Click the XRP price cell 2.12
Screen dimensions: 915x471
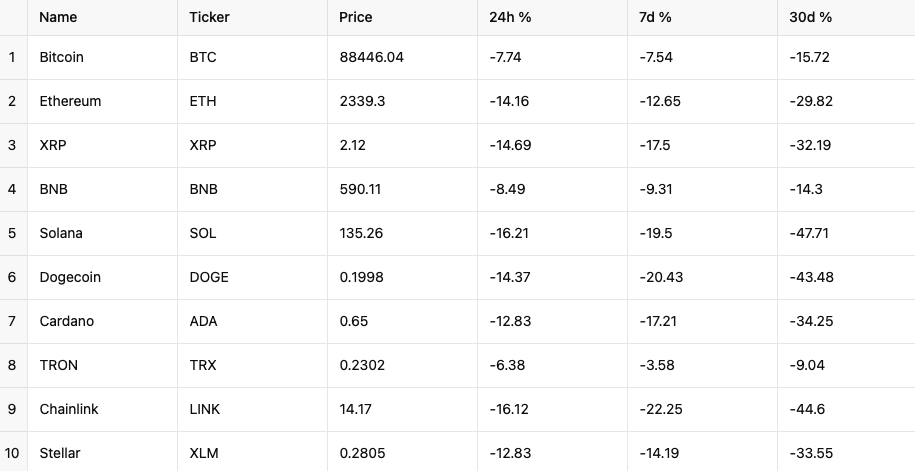(x=353, y=145)
